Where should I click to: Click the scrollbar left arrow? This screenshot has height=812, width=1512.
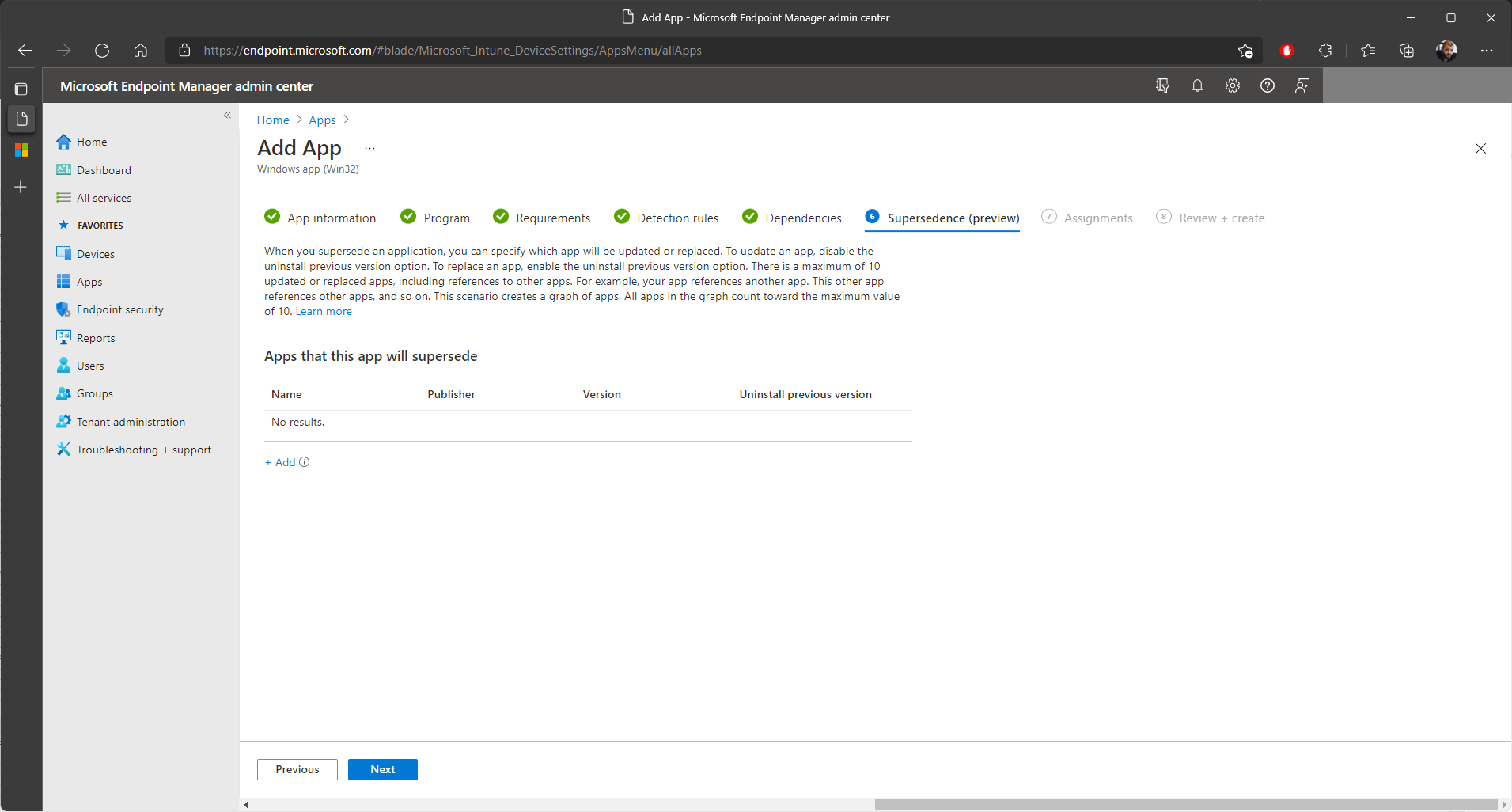(246, 805)
